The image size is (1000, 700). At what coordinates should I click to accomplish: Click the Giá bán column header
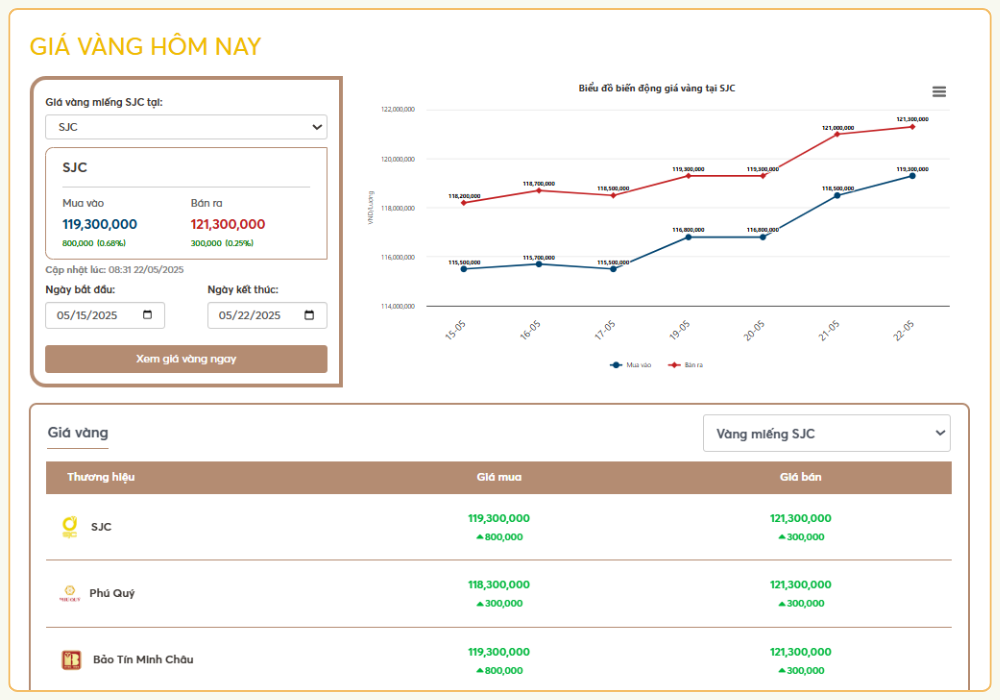tap(800, 477)
